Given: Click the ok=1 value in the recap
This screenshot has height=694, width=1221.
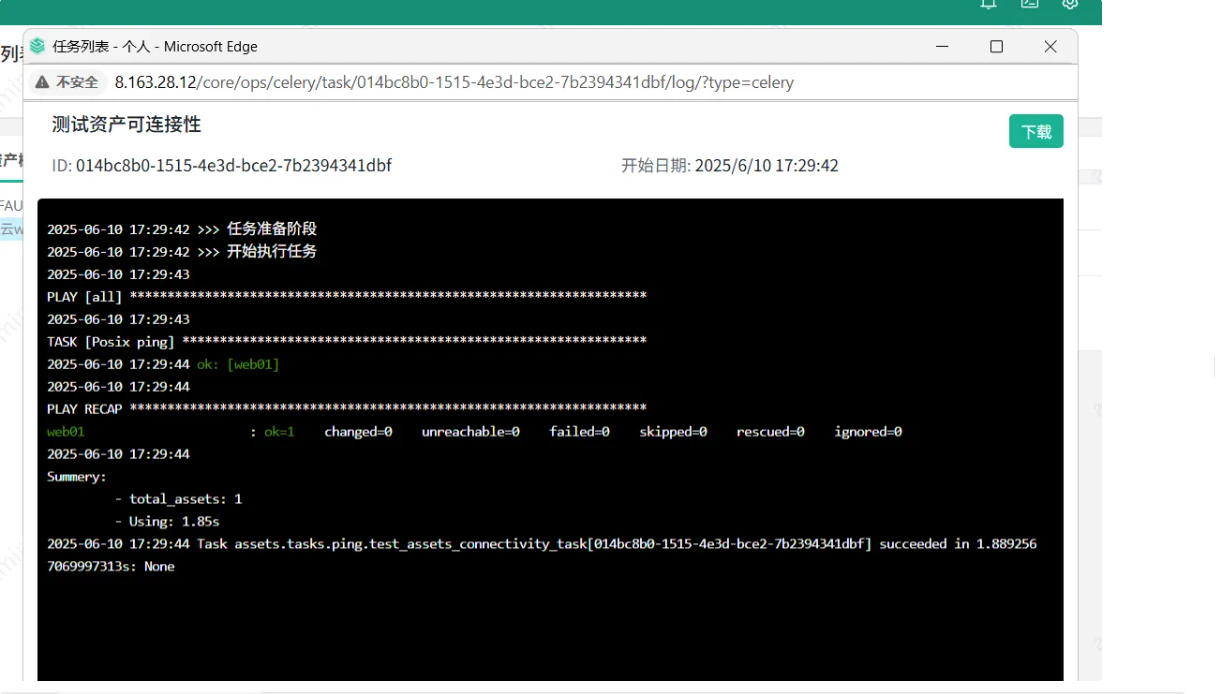Looking at the screenshot, I should (279, 431).
